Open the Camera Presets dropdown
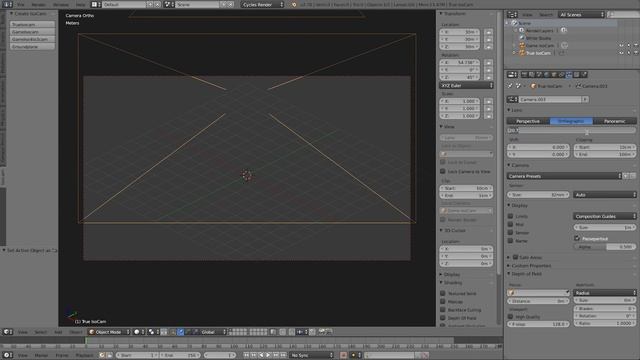640x360 pixels. pyautogui.click(x=564, y=176)
